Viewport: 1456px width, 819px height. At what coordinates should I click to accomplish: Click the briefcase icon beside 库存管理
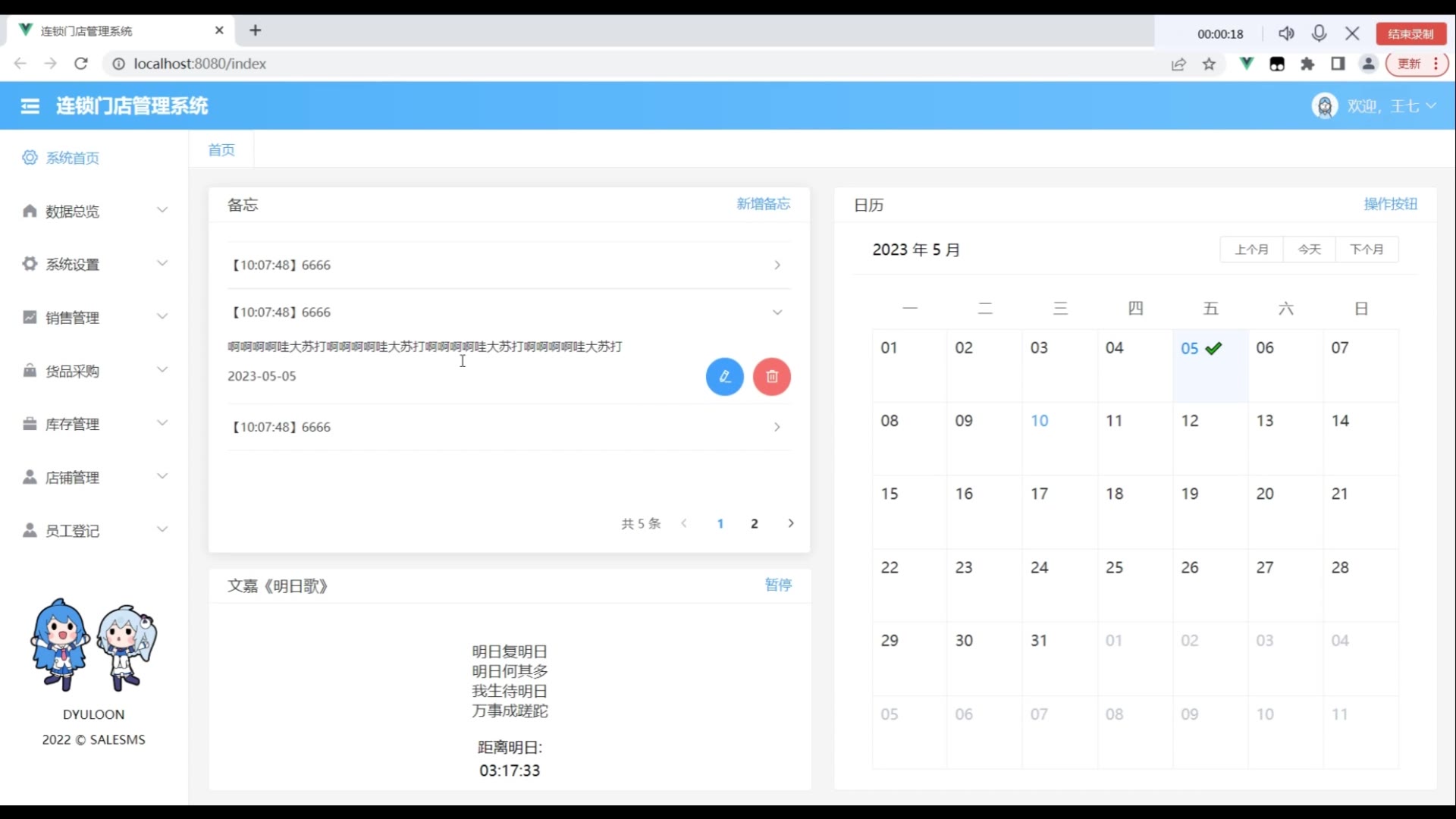[x=30, y=424]
